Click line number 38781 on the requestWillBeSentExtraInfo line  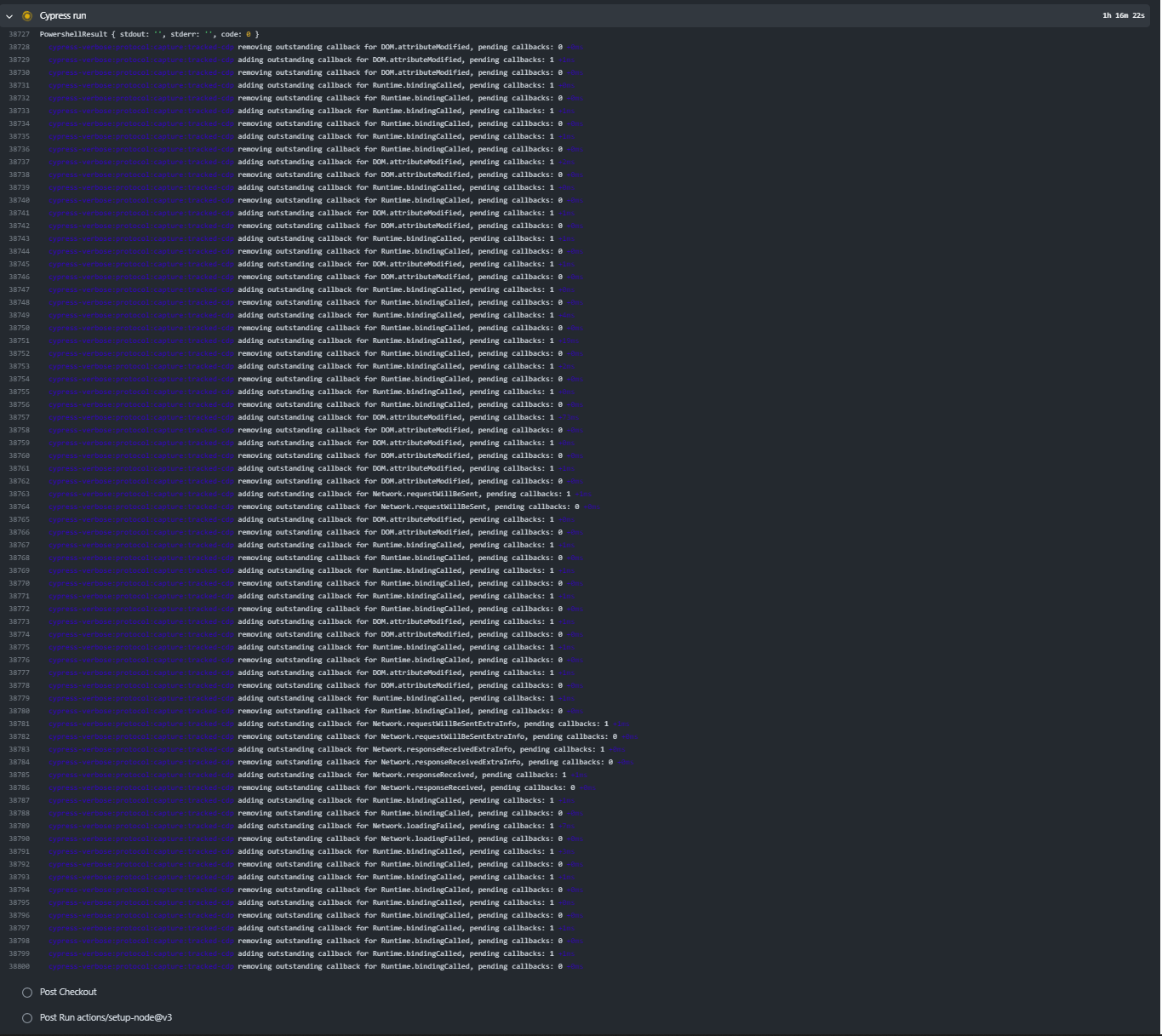click(x=19, y=724)
